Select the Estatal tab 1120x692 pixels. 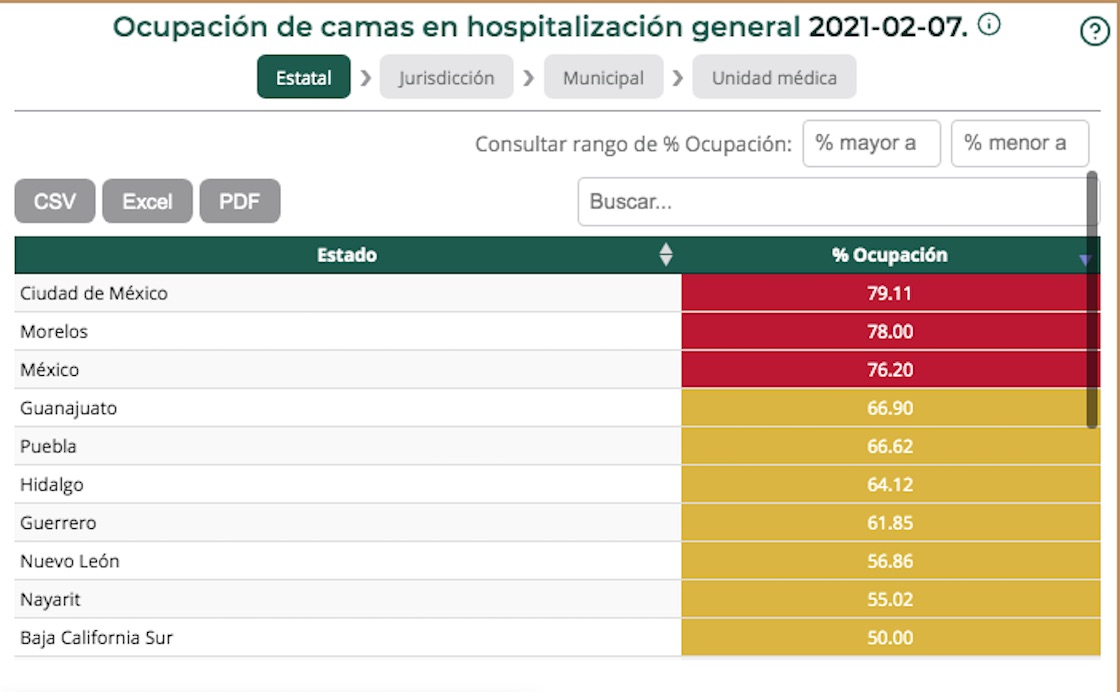point(304,78)
